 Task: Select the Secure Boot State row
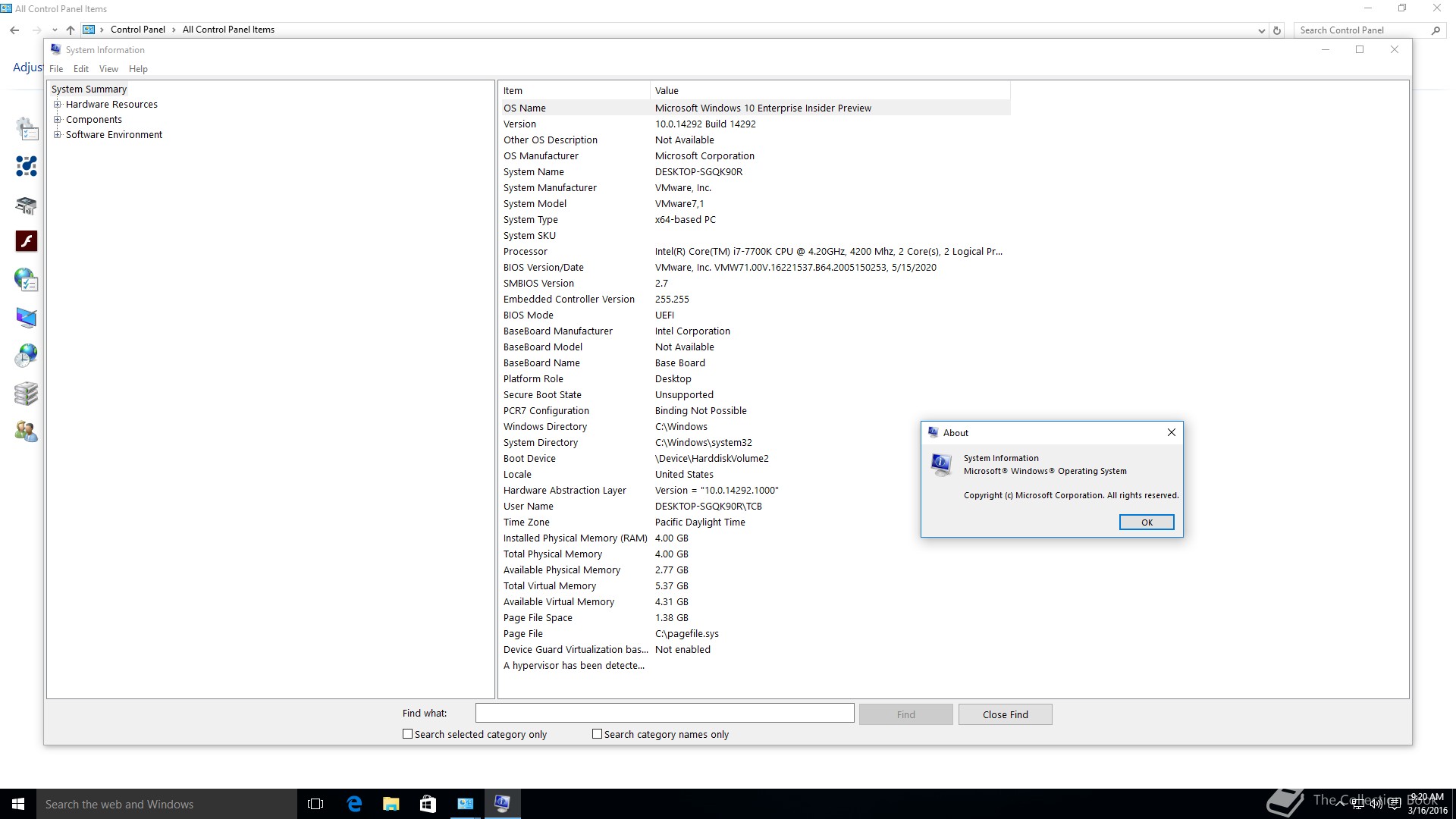[755, 394]
